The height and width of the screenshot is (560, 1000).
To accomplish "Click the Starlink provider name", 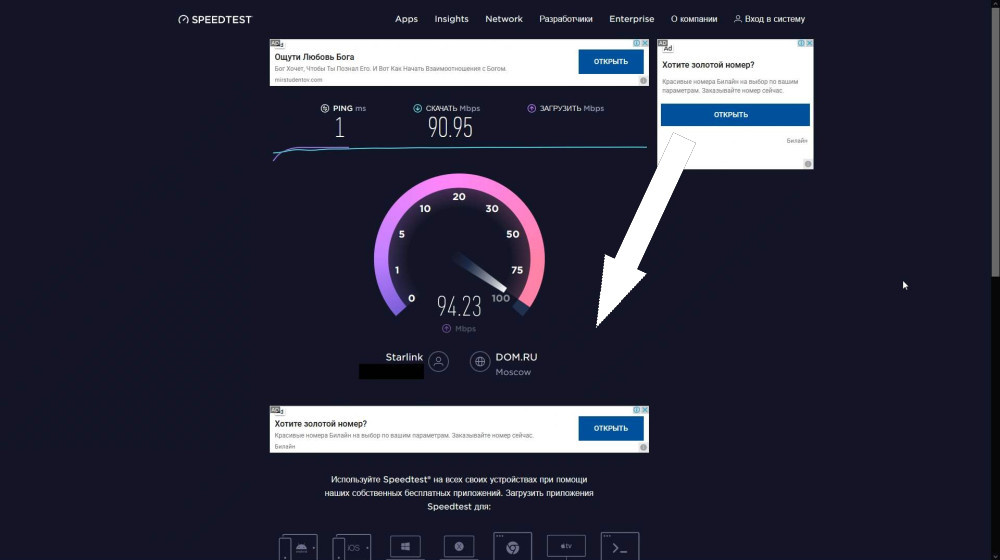I will point(404,357).
